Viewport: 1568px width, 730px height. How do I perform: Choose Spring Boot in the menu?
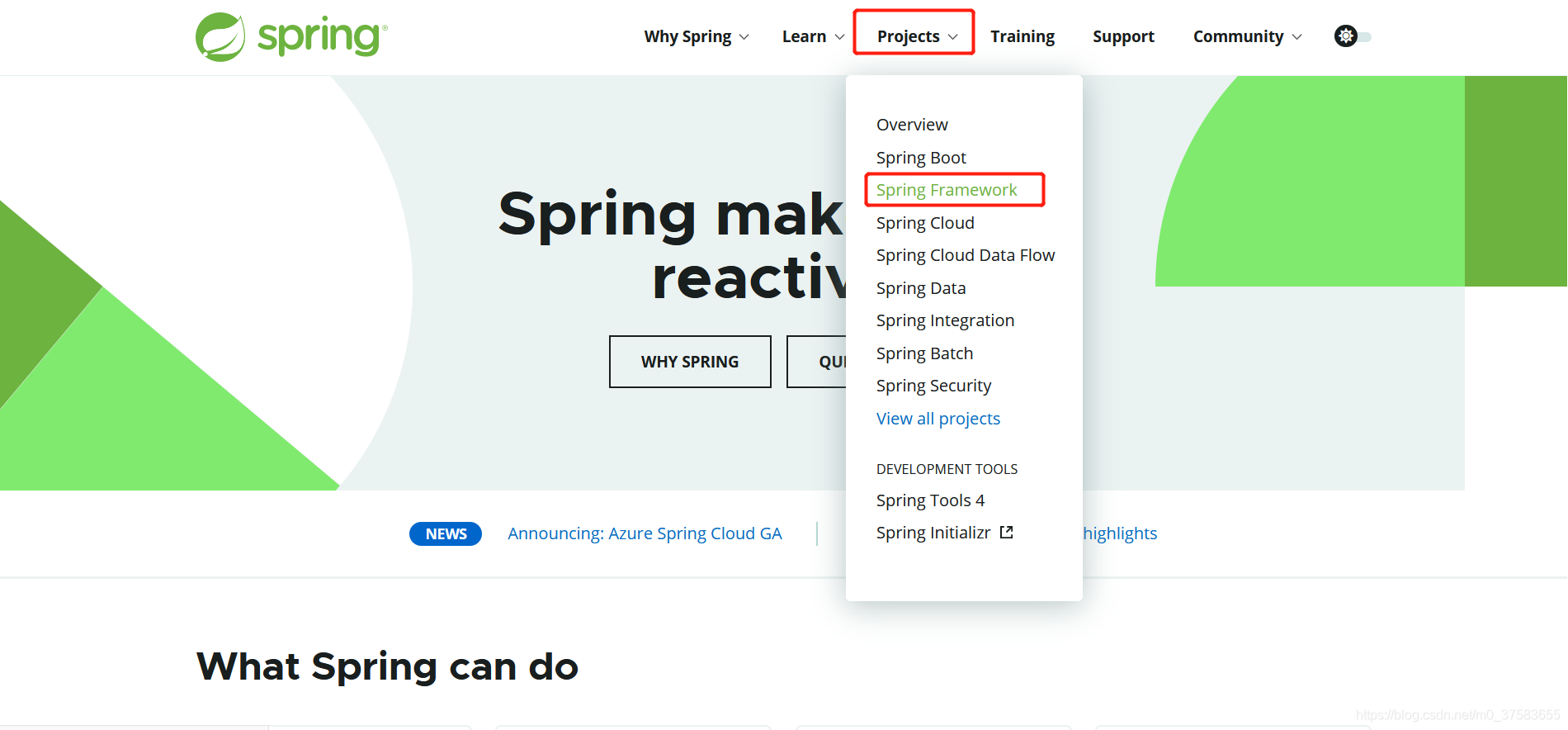coord(921,158)
